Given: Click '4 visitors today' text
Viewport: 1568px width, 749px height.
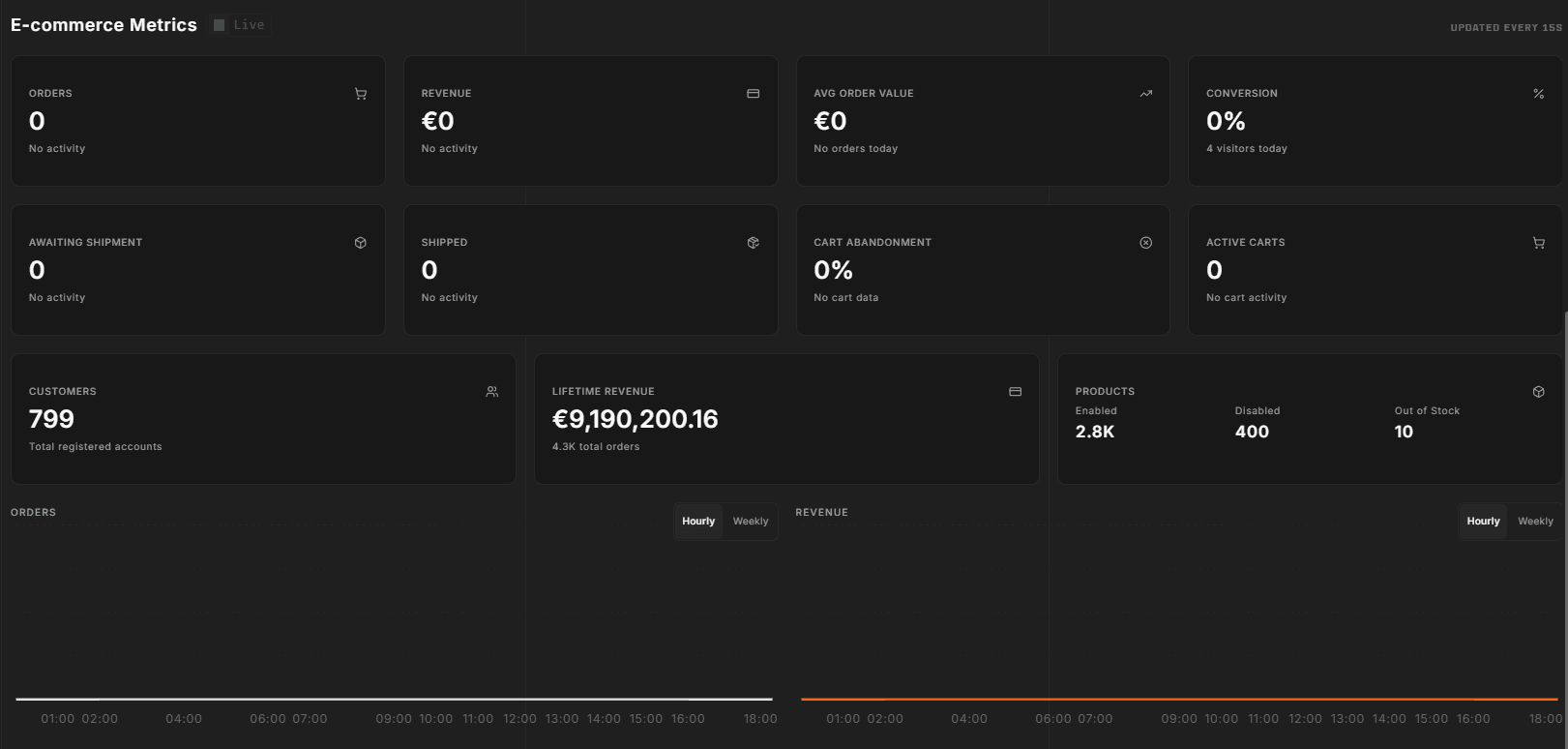Looking at the screenshot, I should pyautogui.click(x=1247, y=149).
